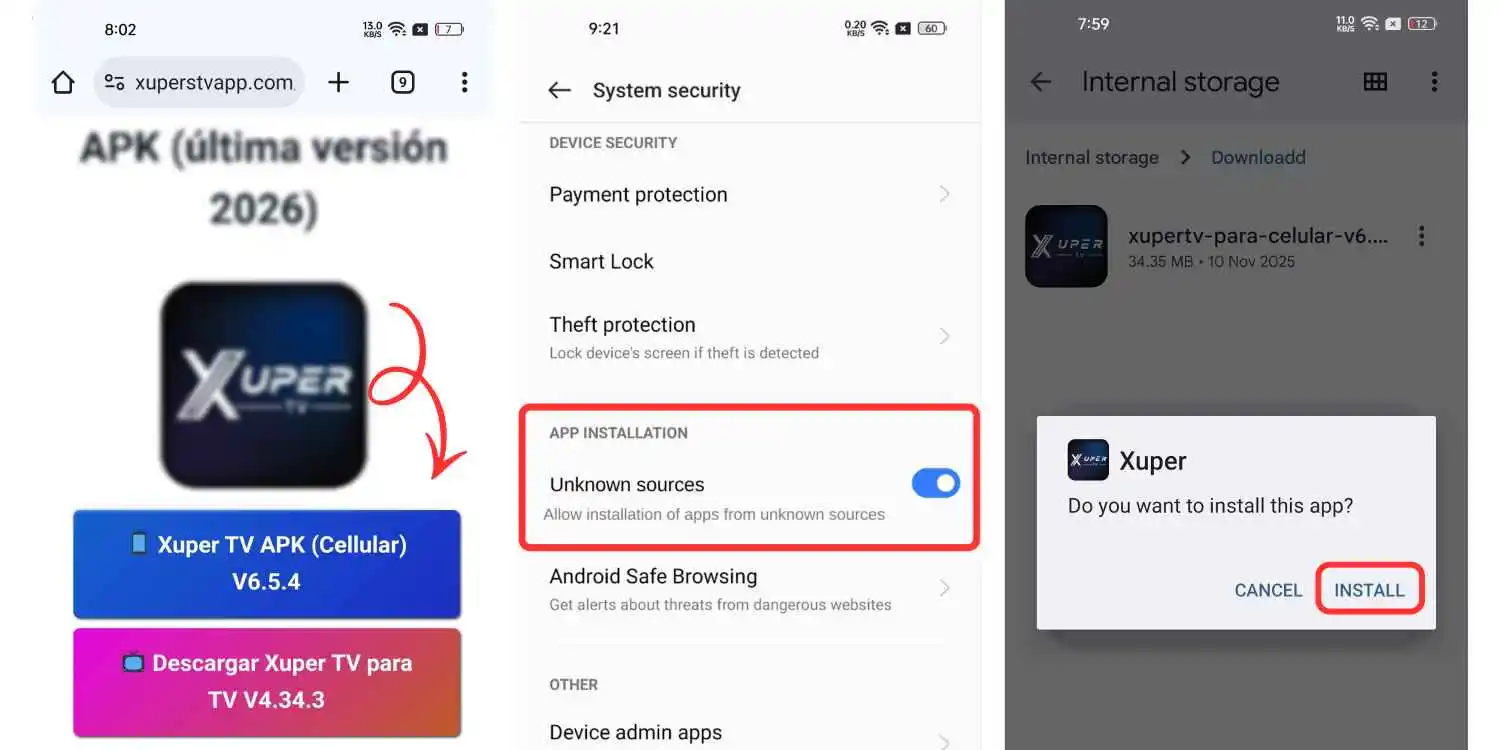The image size is (1500, 750).
Task: Go back from System security screen
Action: coord(559,91)
